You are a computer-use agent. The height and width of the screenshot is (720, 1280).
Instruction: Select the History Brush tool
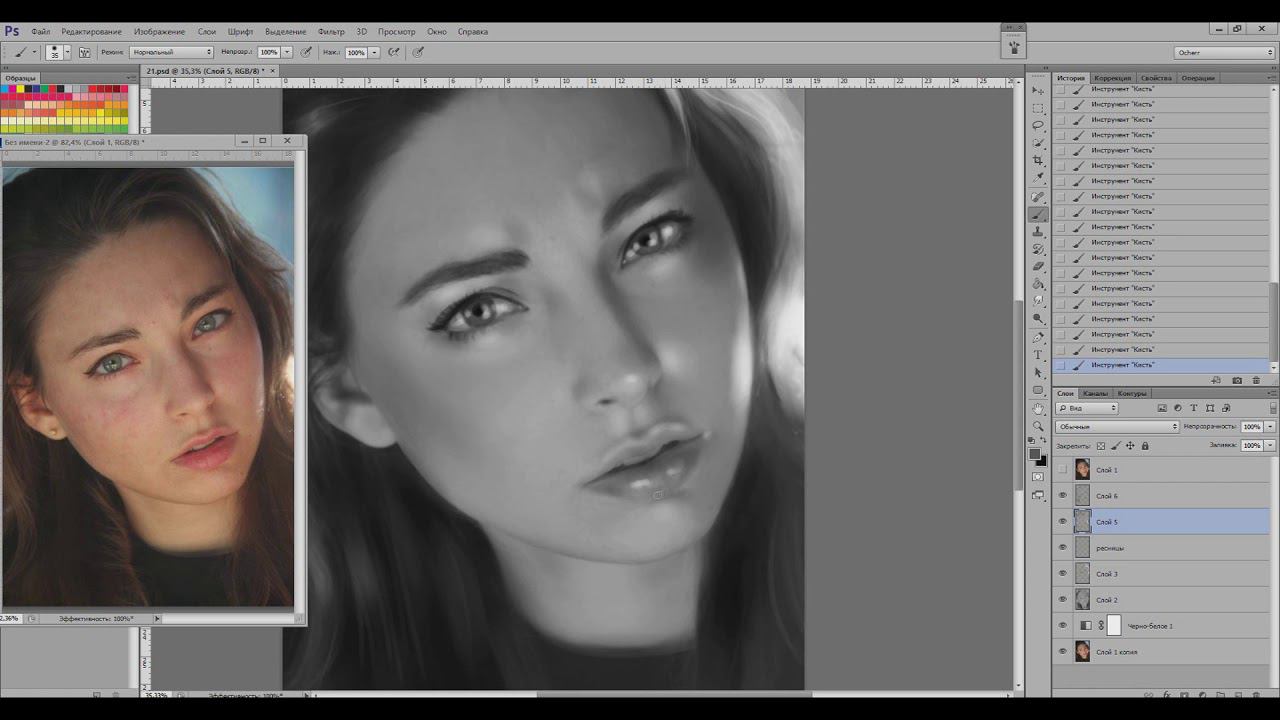click(1038, 249)
